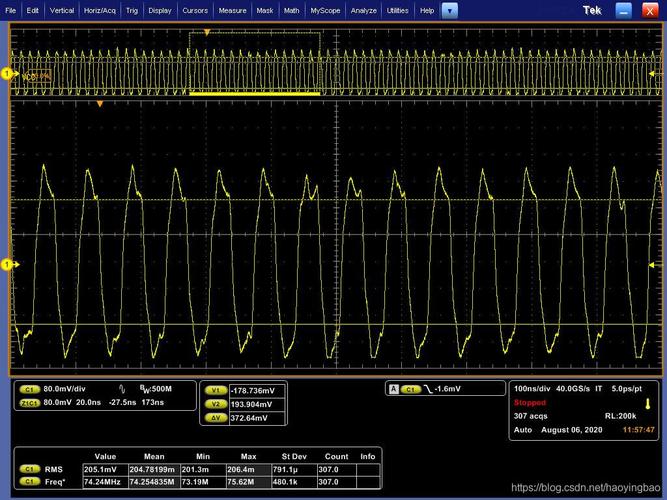The width and height of the screenshot is (667, 500).
Task: Click the Freq Max 75.62M cell
Action: point(249,482)
